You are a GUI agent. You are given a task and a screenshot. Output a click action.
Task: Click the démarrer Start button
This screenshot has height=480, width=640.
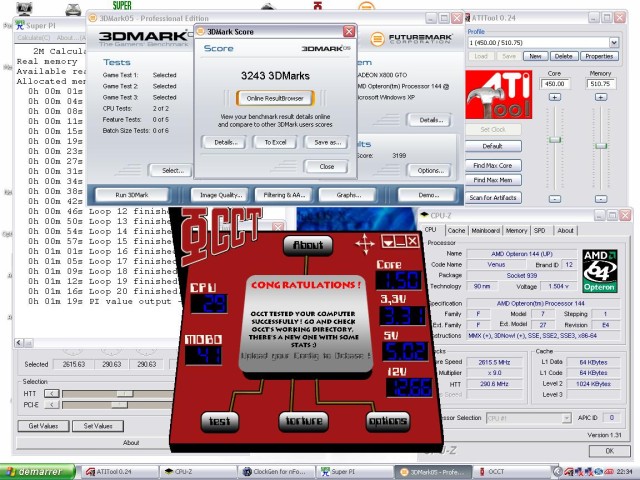pos(38,472)
